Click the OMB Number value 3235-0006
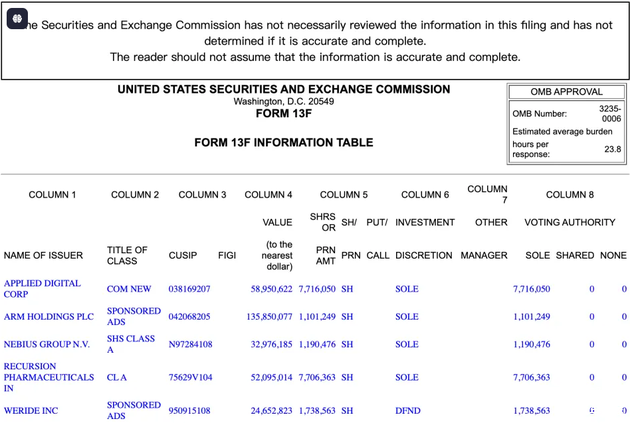Viewport: 630px width, 423px height. [x=609, y=113]
